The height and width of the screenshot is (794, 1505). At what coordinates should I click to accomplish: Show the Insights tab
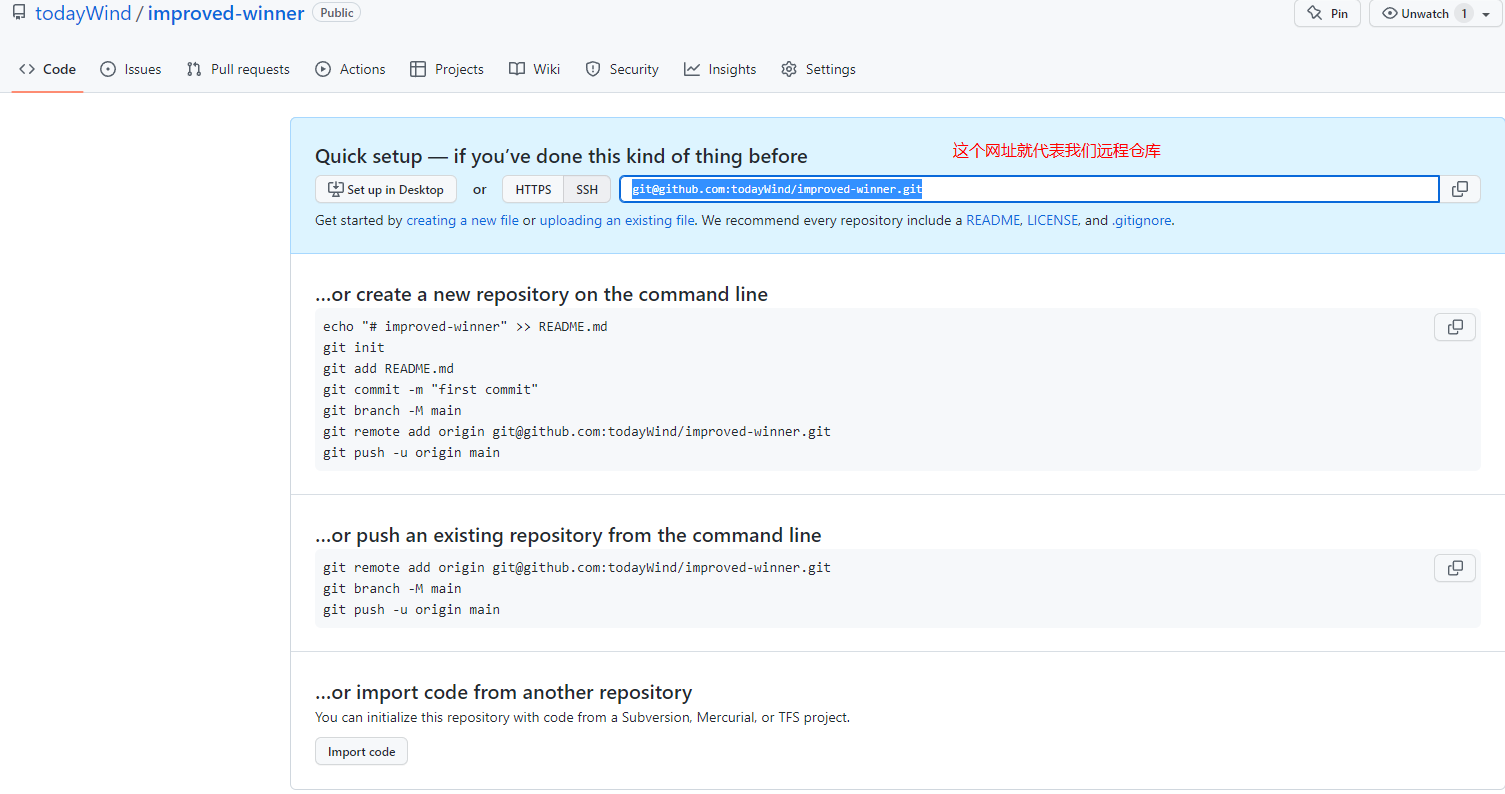[x=720, y=69]
